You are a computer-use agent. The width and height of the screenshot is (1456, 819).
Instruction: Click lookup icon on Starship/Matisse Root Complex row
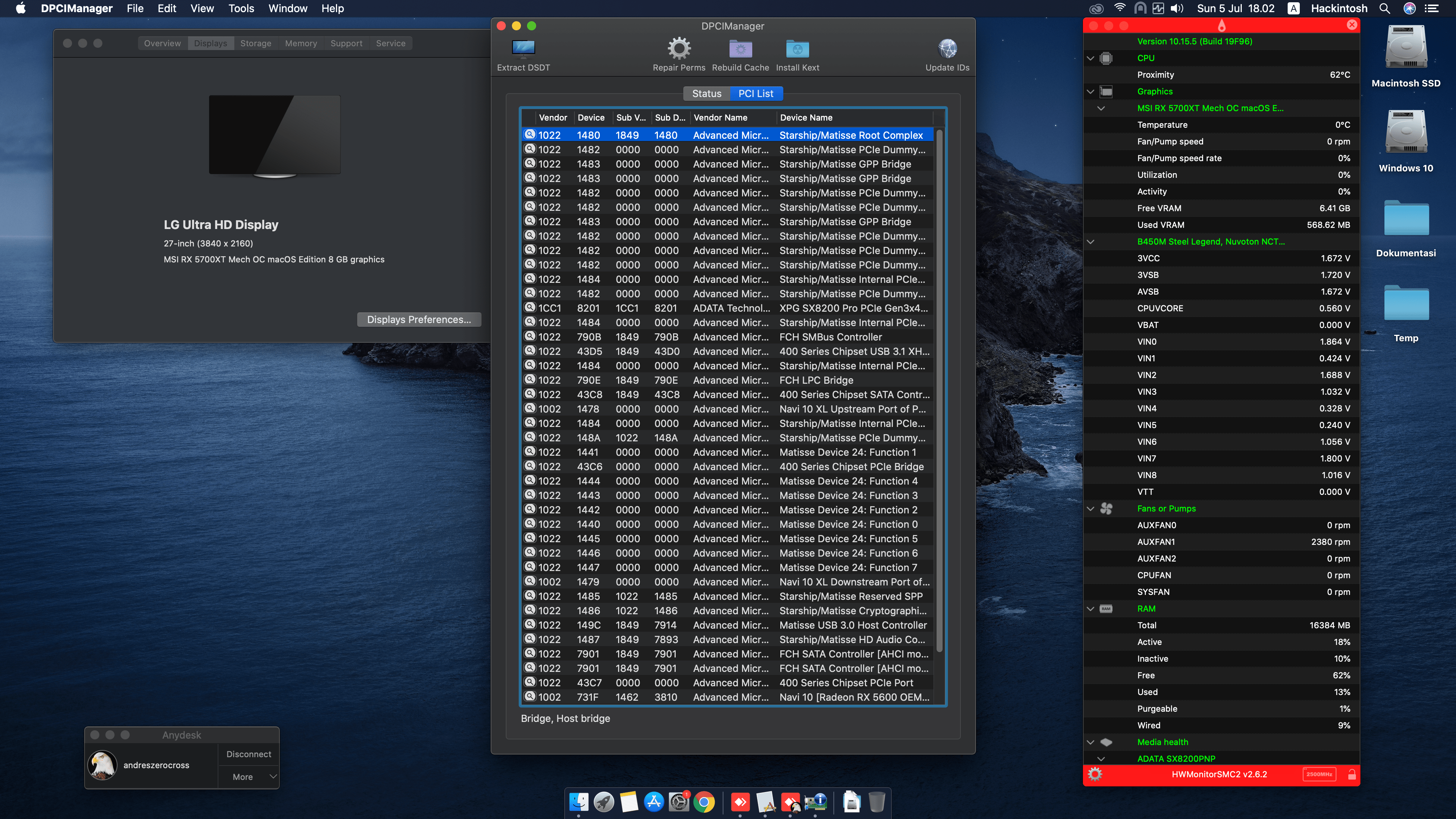coord(530,135)
